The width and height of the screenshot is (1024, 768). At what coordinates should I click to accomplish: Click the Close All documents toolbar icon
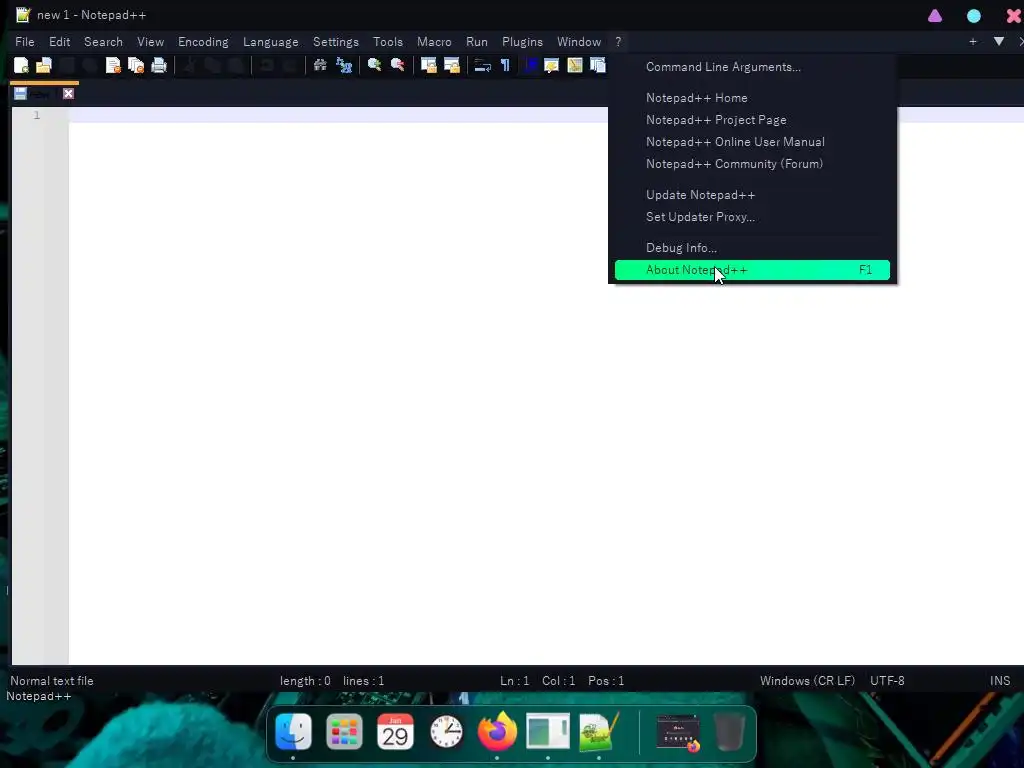tap(136, 65)
